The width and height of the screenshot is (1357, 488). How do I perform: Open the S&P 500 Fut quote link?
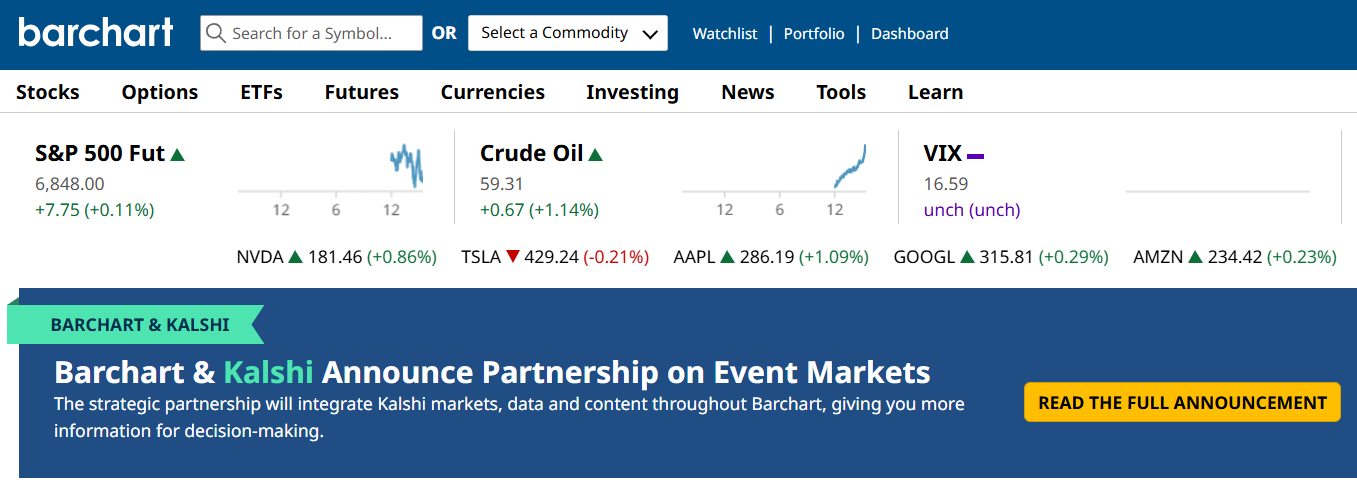100,153
